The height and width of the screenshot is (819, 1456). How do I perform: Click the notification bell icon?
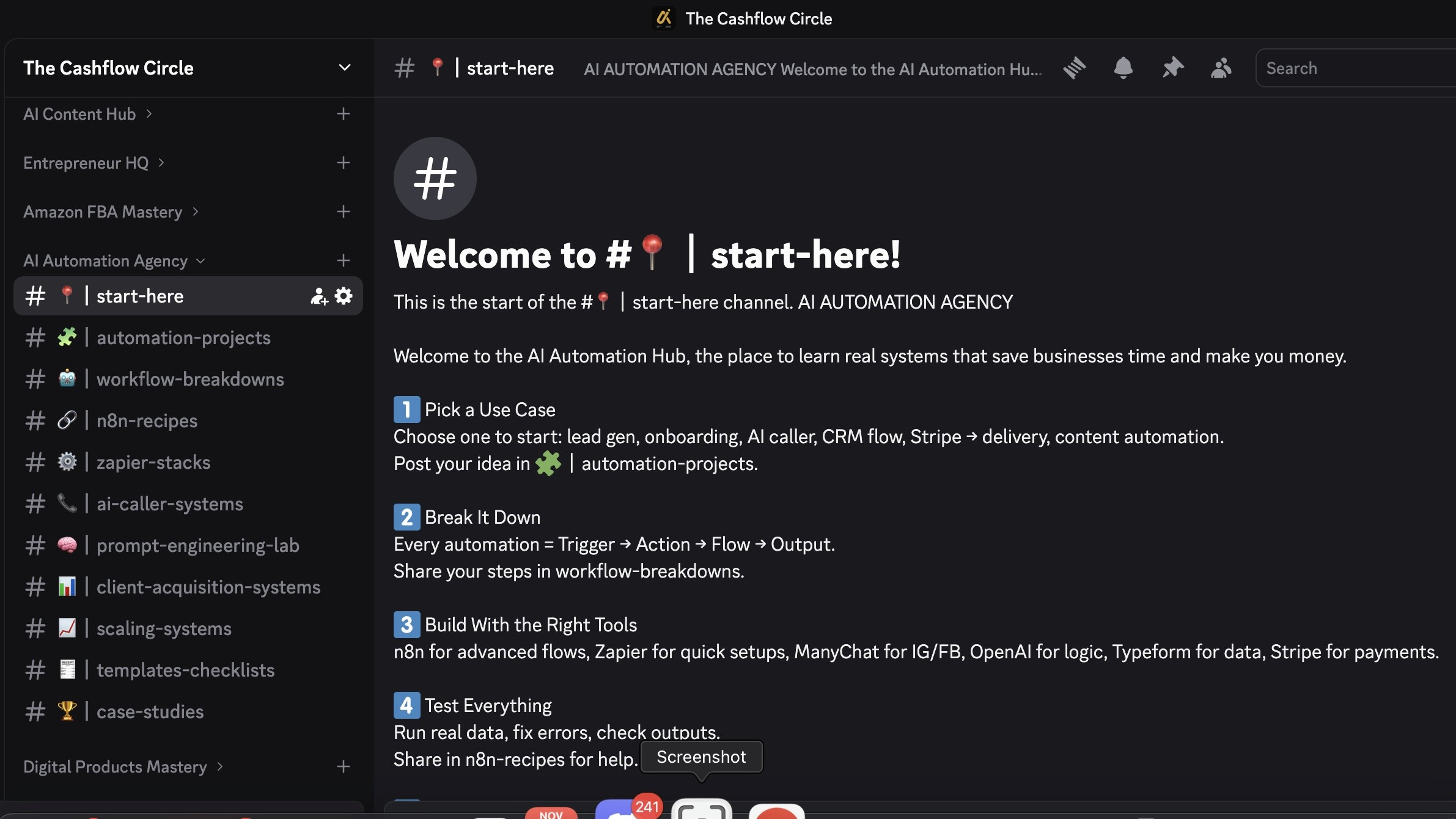(x=1123, y=68)
